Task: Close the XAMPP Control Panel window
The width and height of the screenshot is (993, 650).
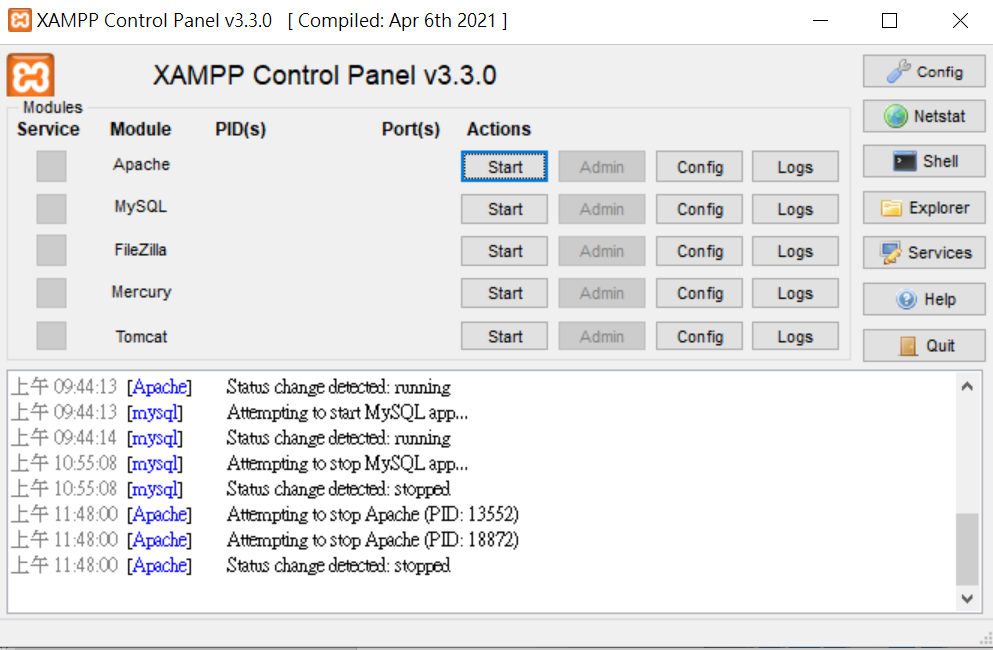Action: tap(960, 20)
